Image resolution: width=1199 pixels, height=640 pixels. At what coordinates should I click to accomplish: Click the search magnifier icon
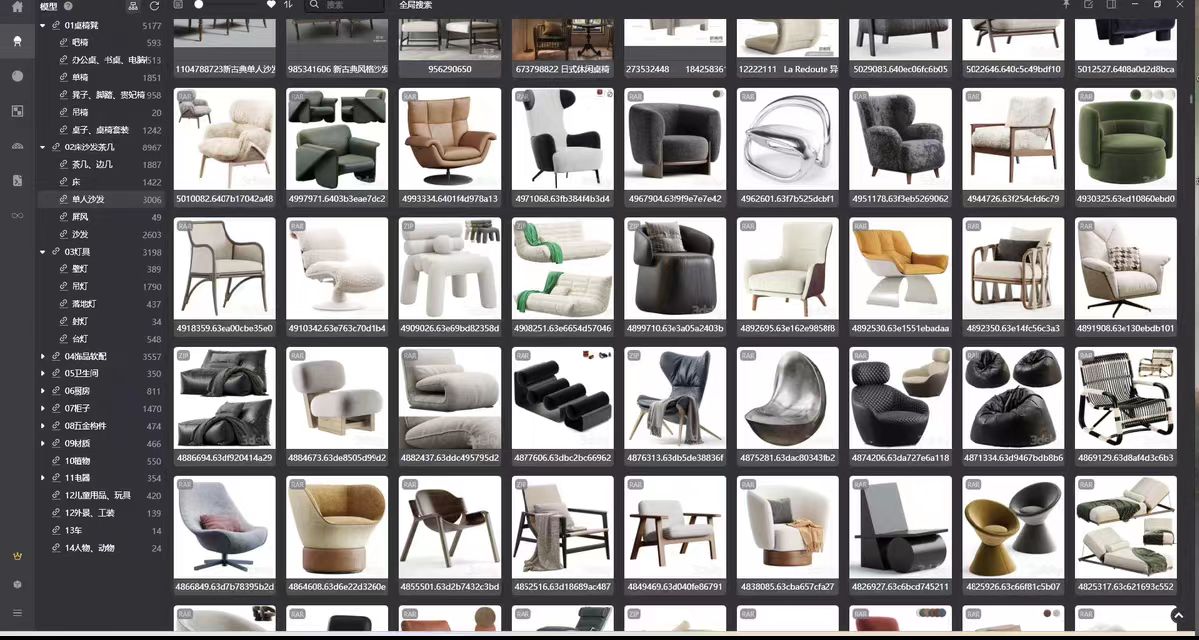(315, 5)
